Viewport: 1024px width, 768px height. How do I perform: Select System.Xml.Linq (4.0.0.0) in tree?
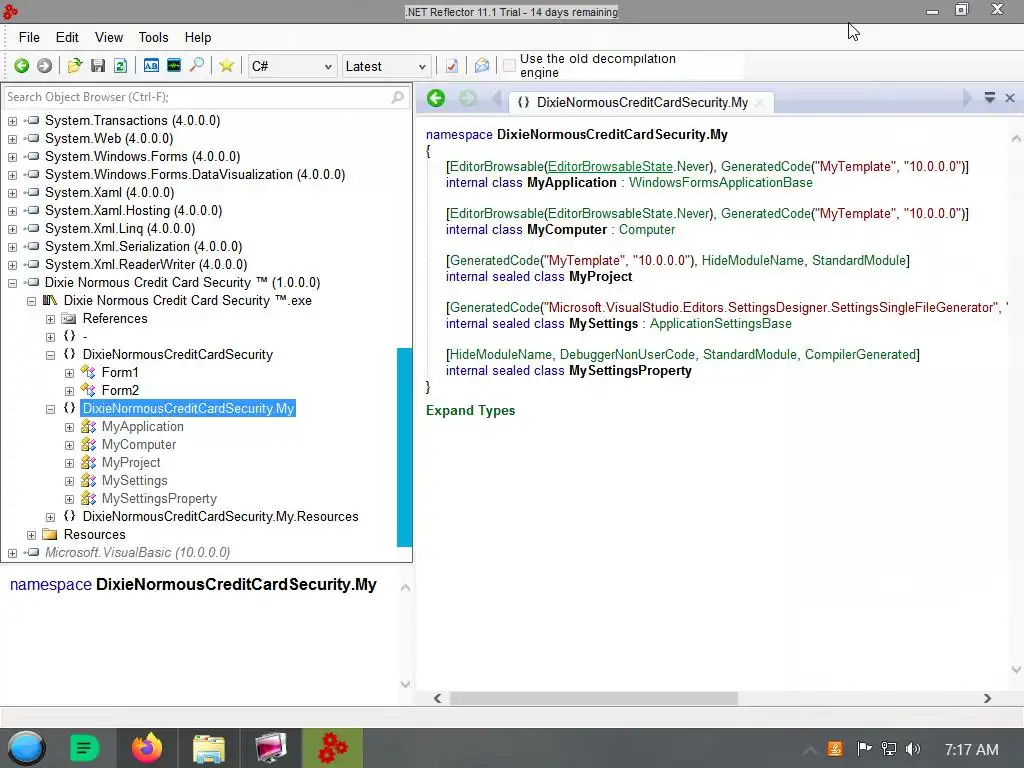pos(120,229)
